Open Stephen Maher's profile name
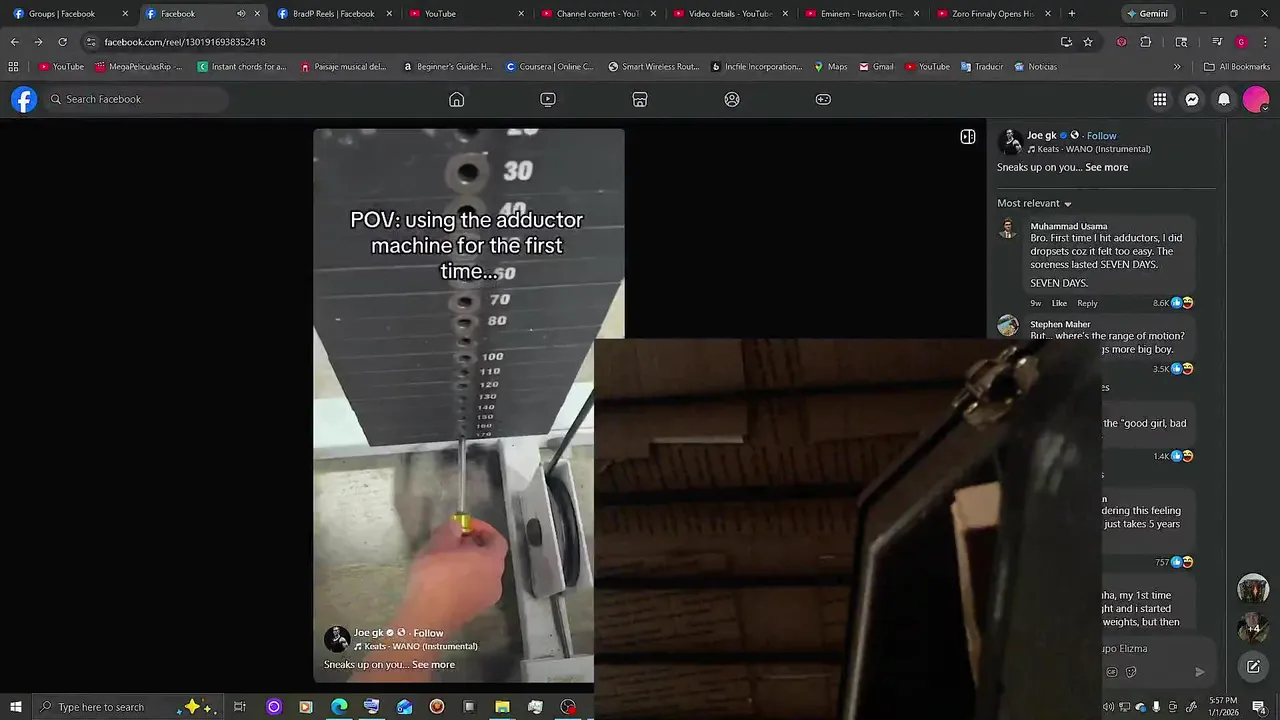 pos(1060,324)
